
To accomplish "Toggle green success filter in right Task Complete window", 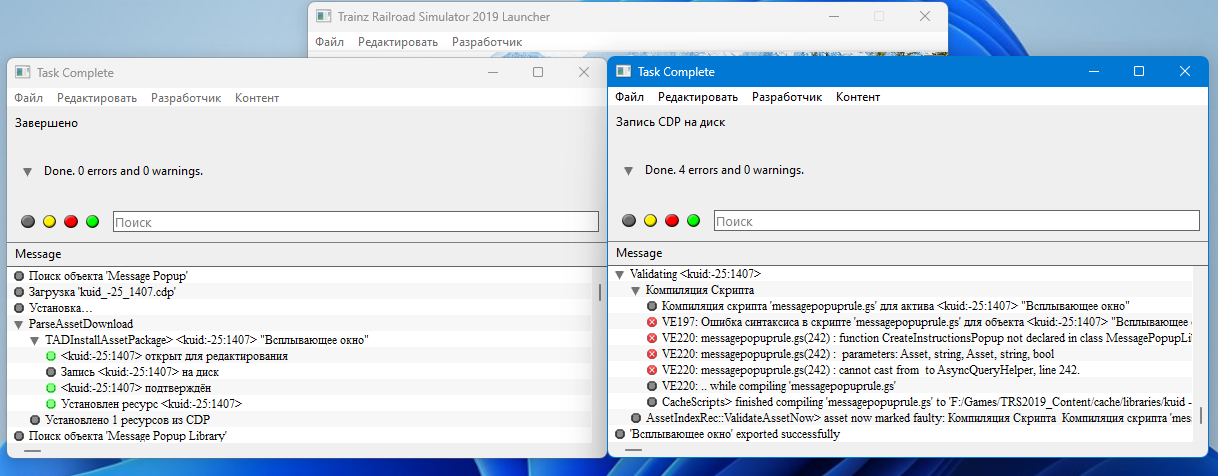I will [694, 220].
